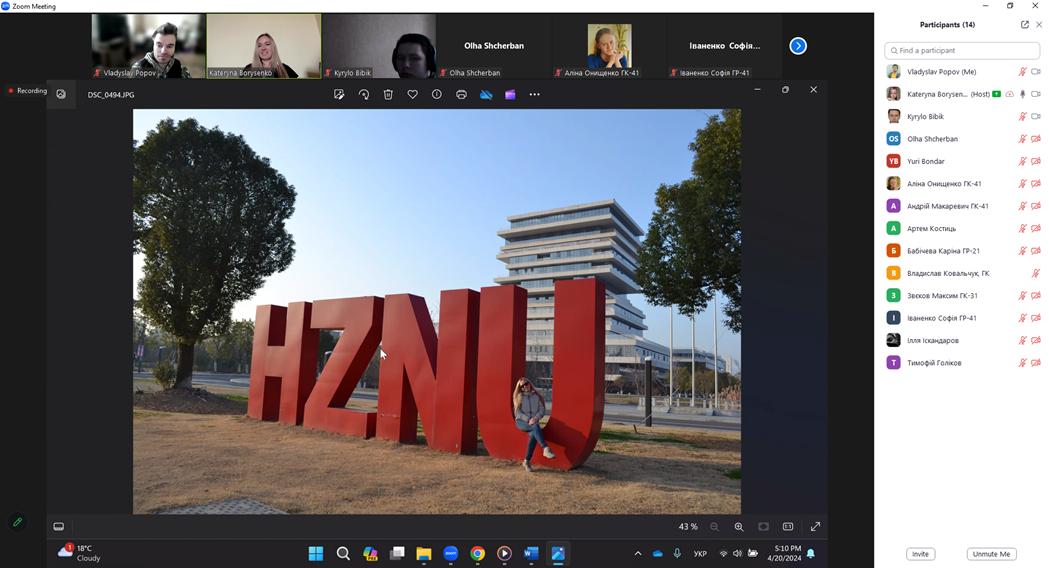The image size is (1049, 568).
Task: Delete the photo with the trash icon
Action: click(x=388, y=94)
